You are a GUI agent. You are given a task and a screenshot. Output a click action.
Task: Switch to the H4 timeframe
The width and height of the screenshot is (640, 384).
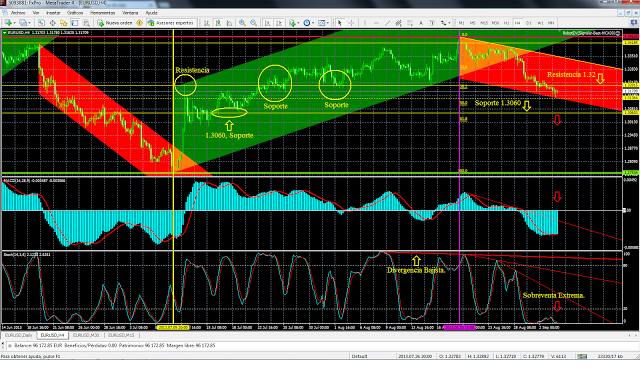[518, 23]
